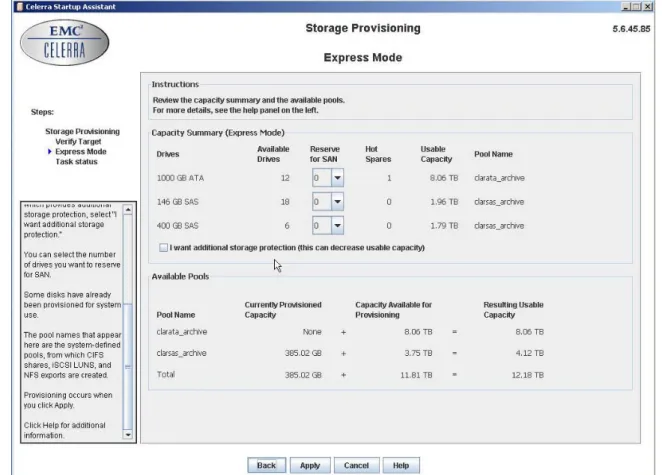Open Reserve for SAN dropdown for 146 GB SAS
The image size is (662, 475).
(x=337, y=202)
